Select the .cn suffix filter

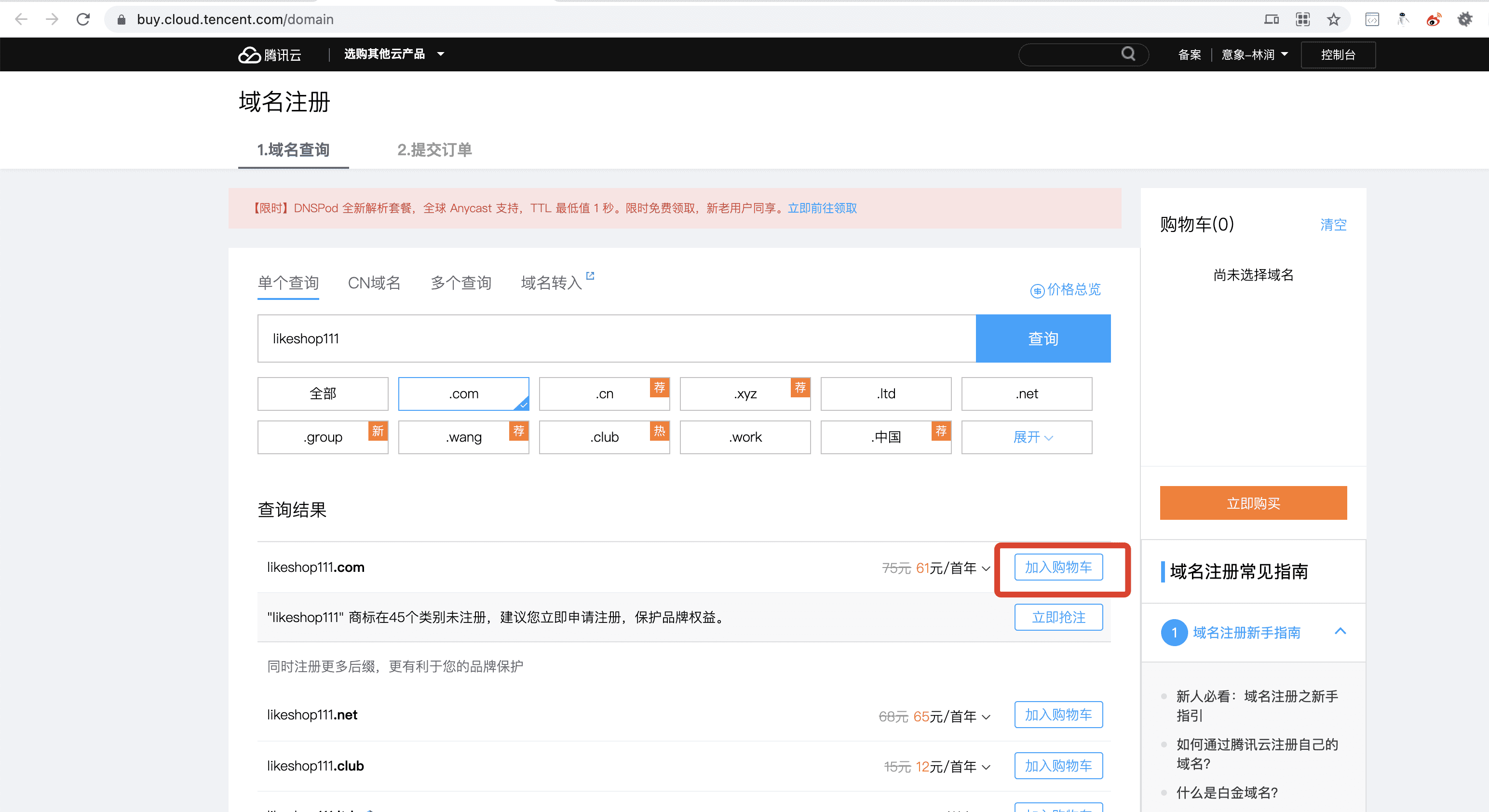(x=604, y=393)
